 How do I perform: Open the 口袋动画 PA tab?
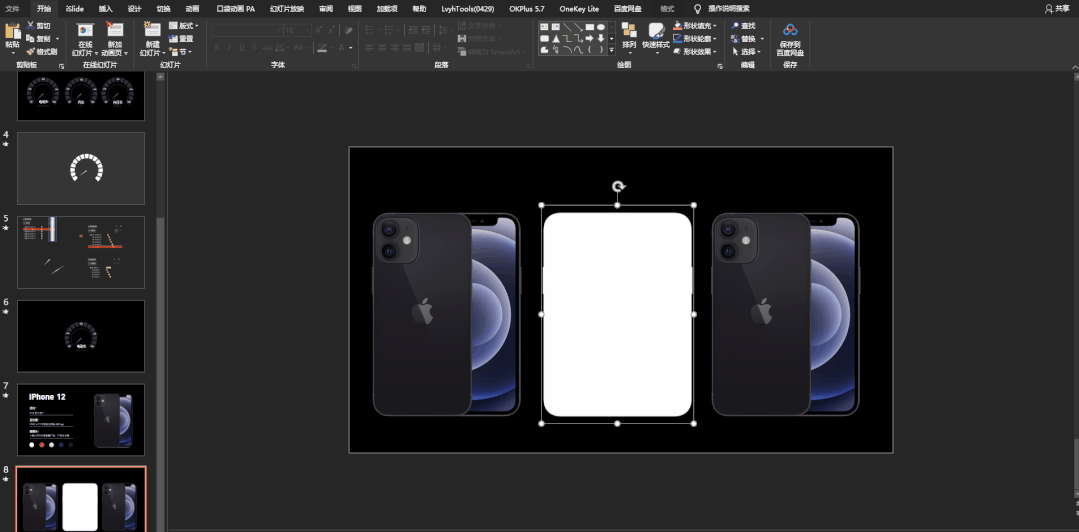click(x=235, y=8)
